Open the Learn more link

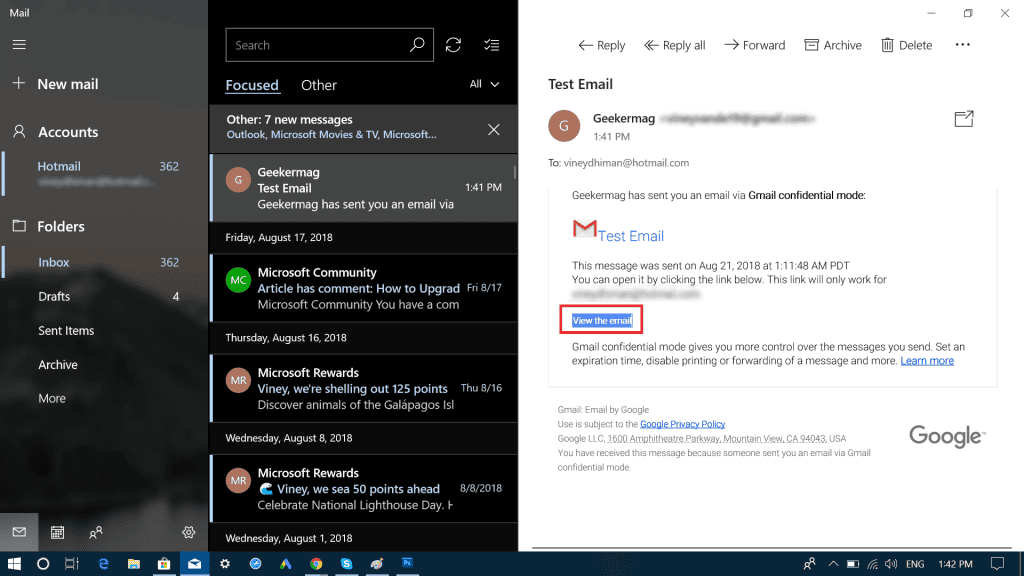coord(927,360)
